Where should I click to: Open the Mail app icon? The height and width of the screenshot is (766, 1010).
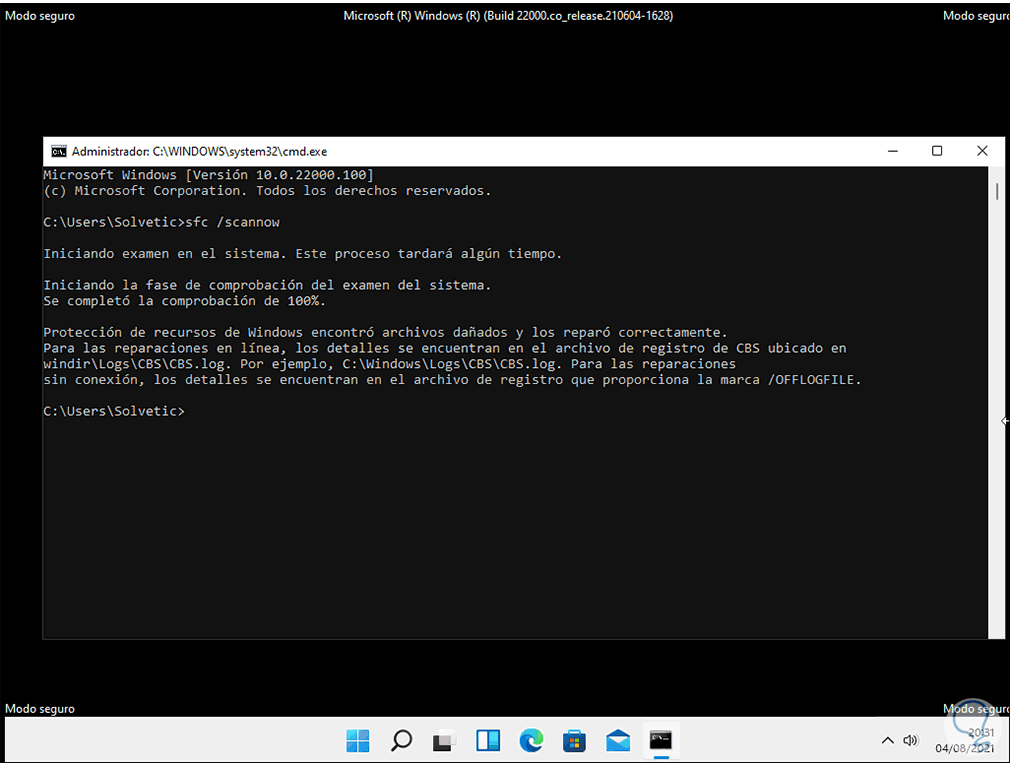[618, 741]
